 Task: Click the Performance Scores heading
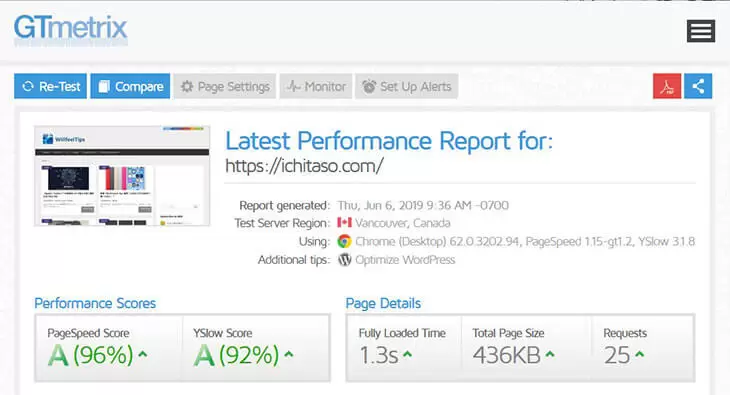tap(95, 303)
